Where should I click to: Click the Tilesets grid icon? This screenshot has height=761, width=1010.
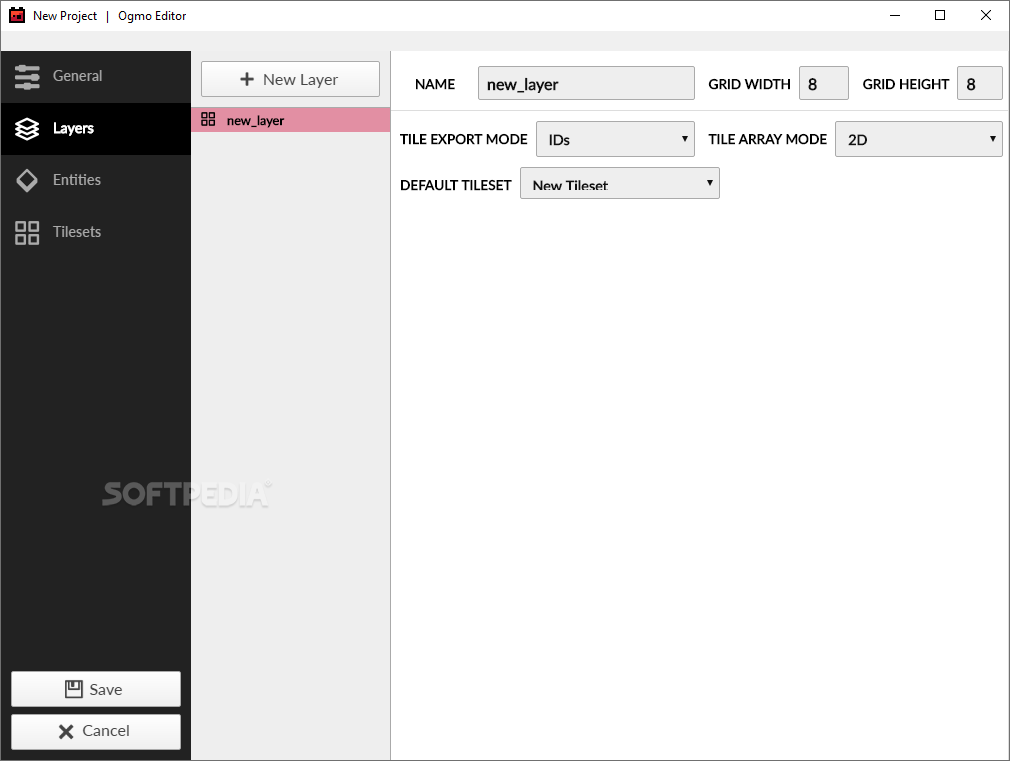pyautogui.click(x=27, y=233)
